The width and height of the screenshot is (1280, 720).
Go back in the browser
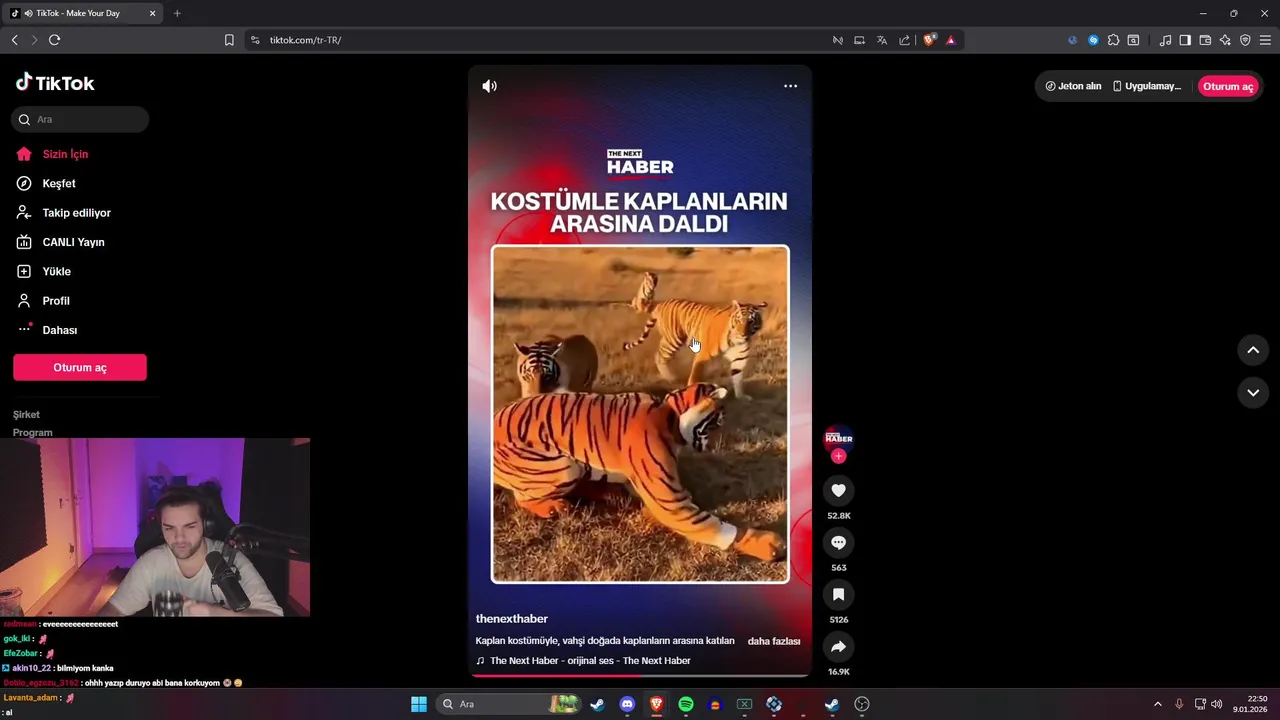coord(14,40)
